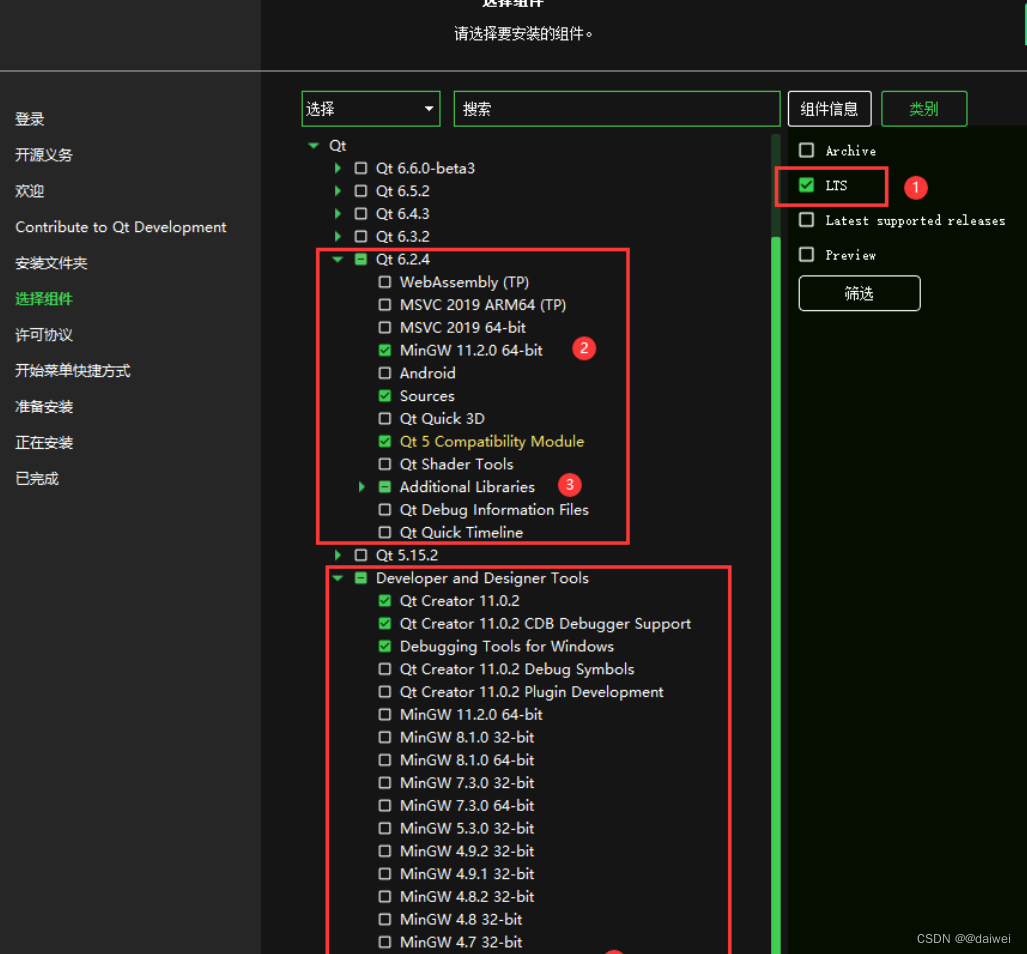Check MSVC 2019 64-bit checkbox
The height and width of the screenshot is (954, 1027).
pos(385,327)
